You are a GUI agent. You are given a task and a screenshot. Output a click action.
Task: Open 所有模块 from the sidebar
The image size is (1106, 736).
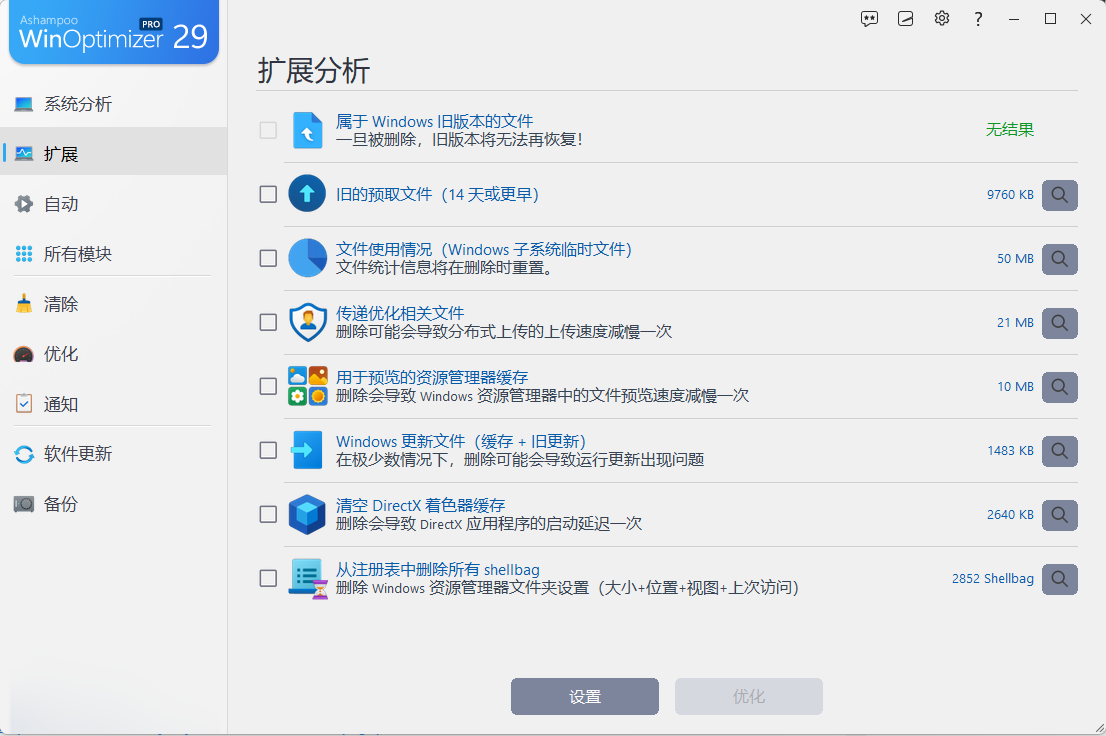point(114,254)
